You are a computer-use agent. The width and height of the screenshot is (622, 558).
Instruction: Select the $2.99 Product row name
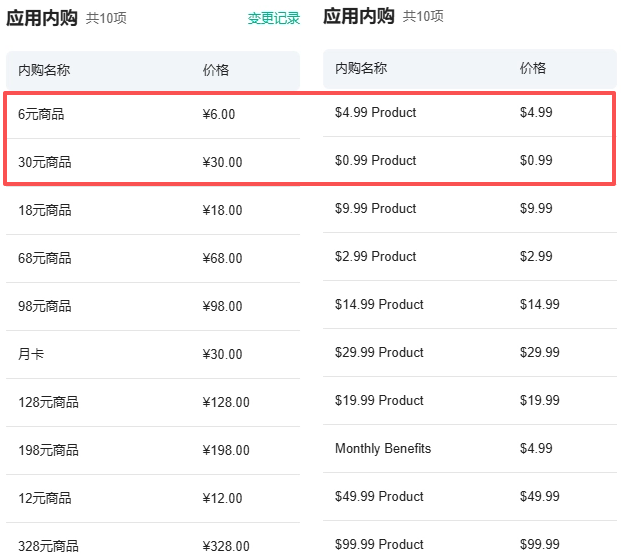pyautogui.click(x=375, y=256)
